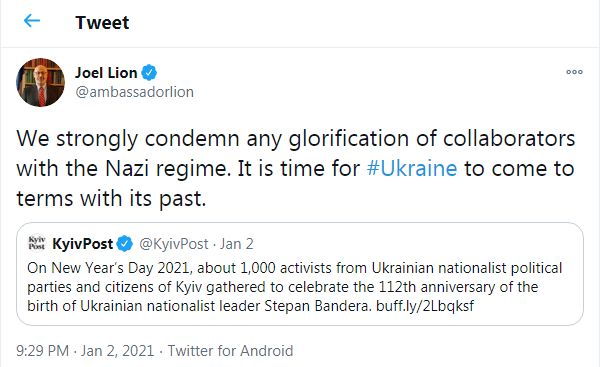Click the quoted tweet's Jan 2 date
Screen dimensions: 600x367
coord(236,244)
